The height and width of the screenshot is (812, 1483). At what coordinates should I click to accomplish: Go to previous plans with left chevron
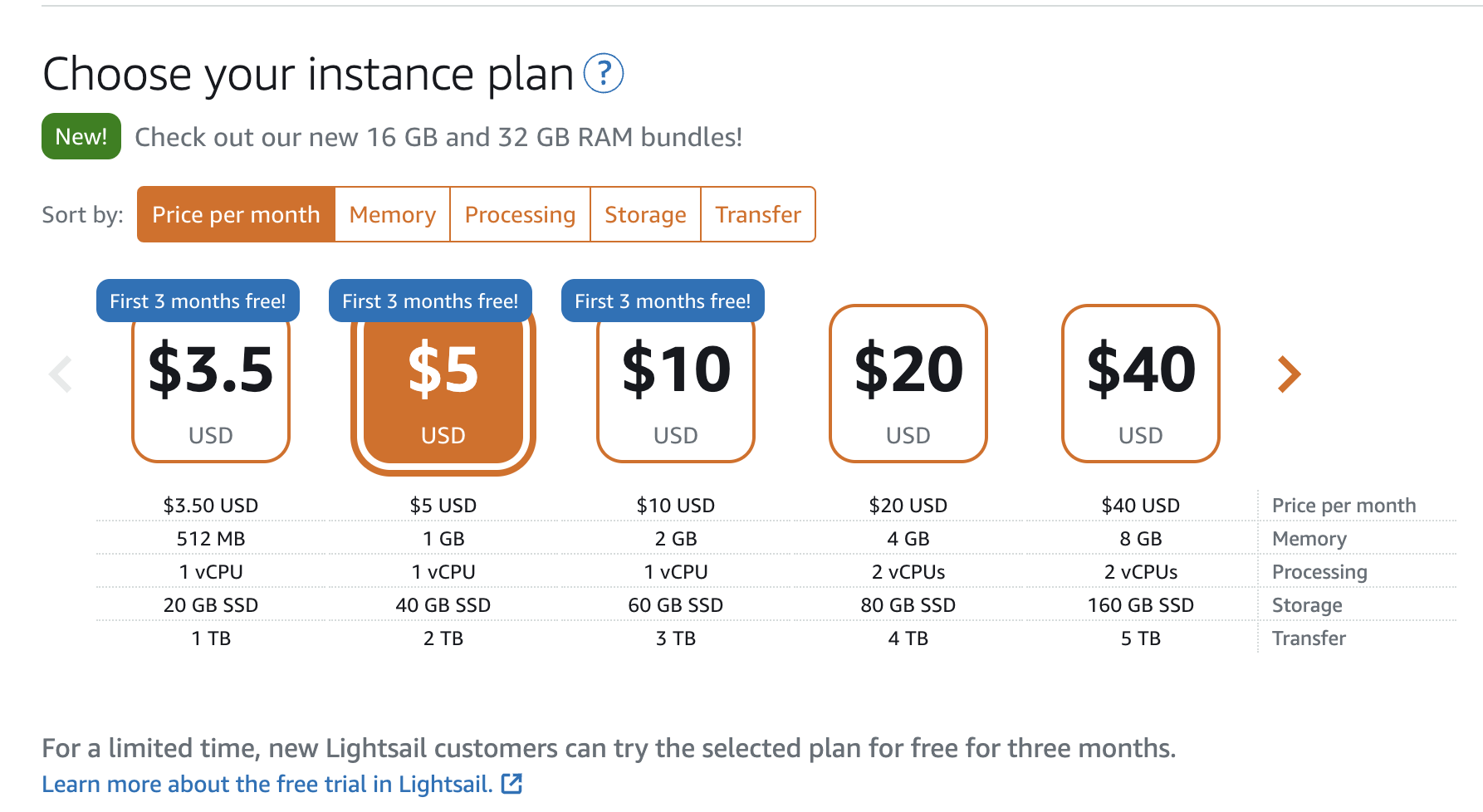(61, 374)
